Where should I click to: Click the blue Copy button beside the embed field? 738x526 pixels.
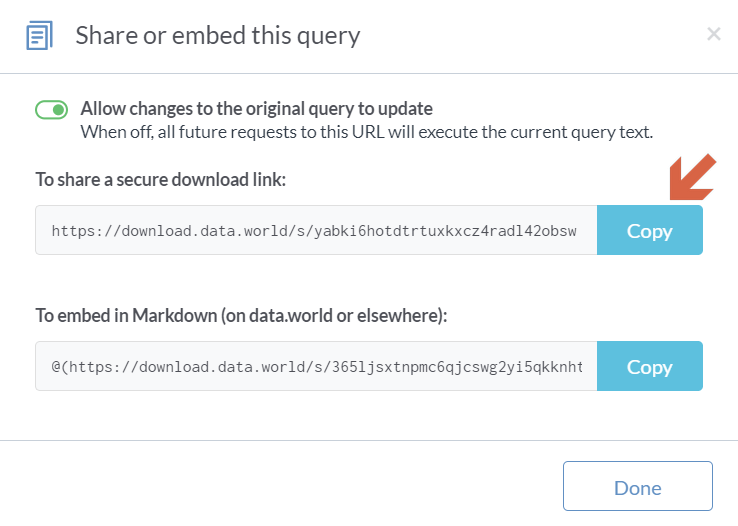tap(649, 367)
